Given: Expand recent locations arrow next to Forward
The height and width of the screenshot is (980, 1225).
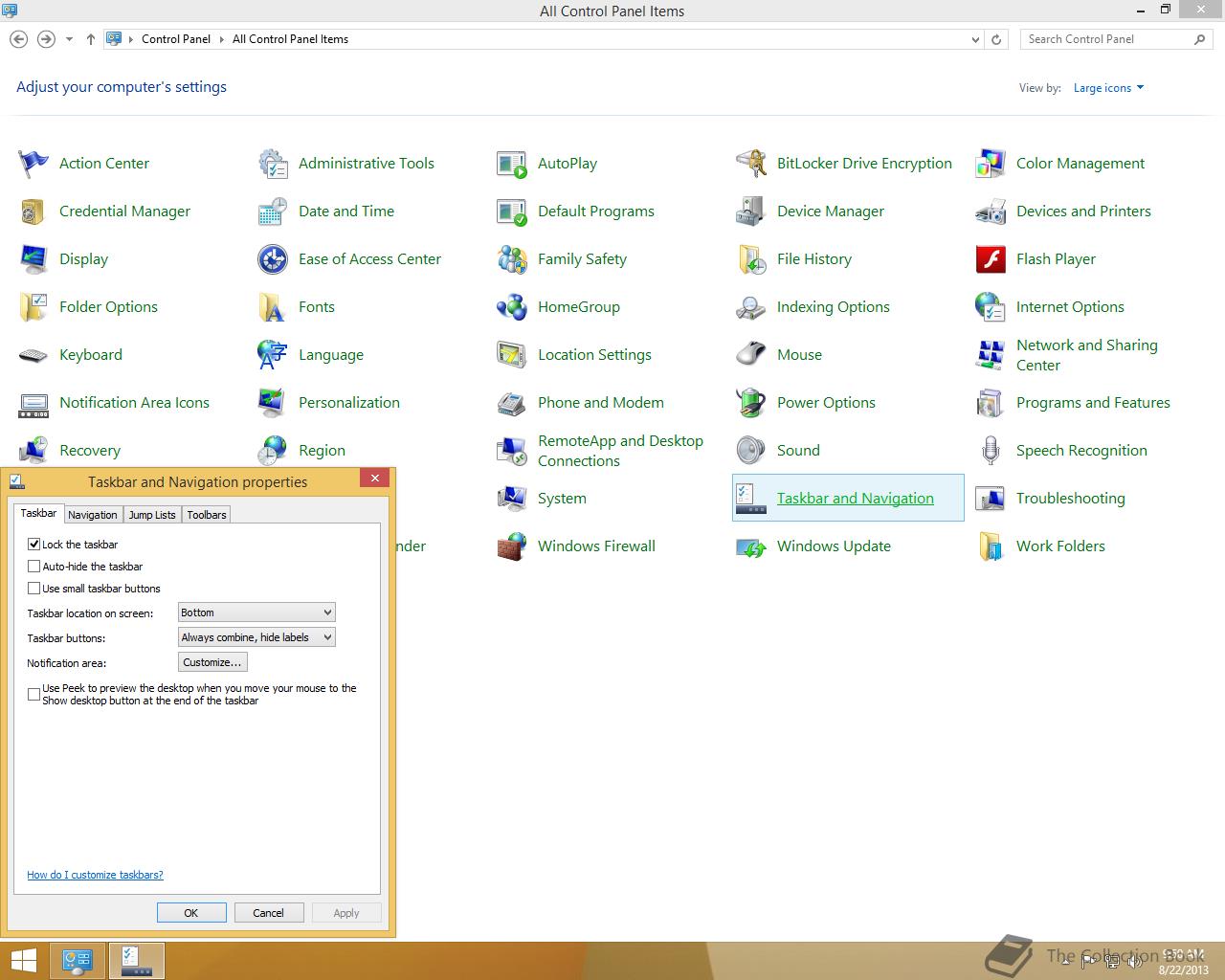Looking at the screenshot, I should (x=69, y=39).
